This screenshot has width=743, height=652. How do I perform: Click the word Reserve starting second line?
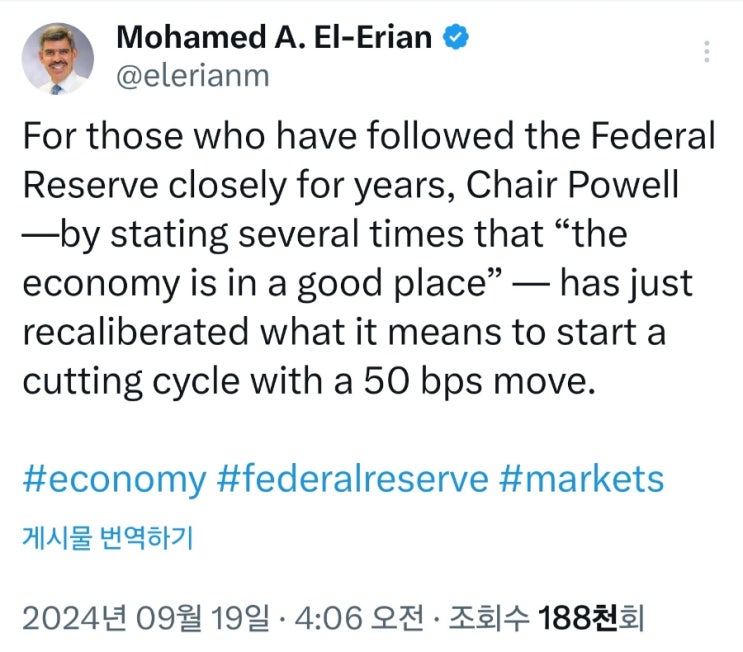coord(91,184)
